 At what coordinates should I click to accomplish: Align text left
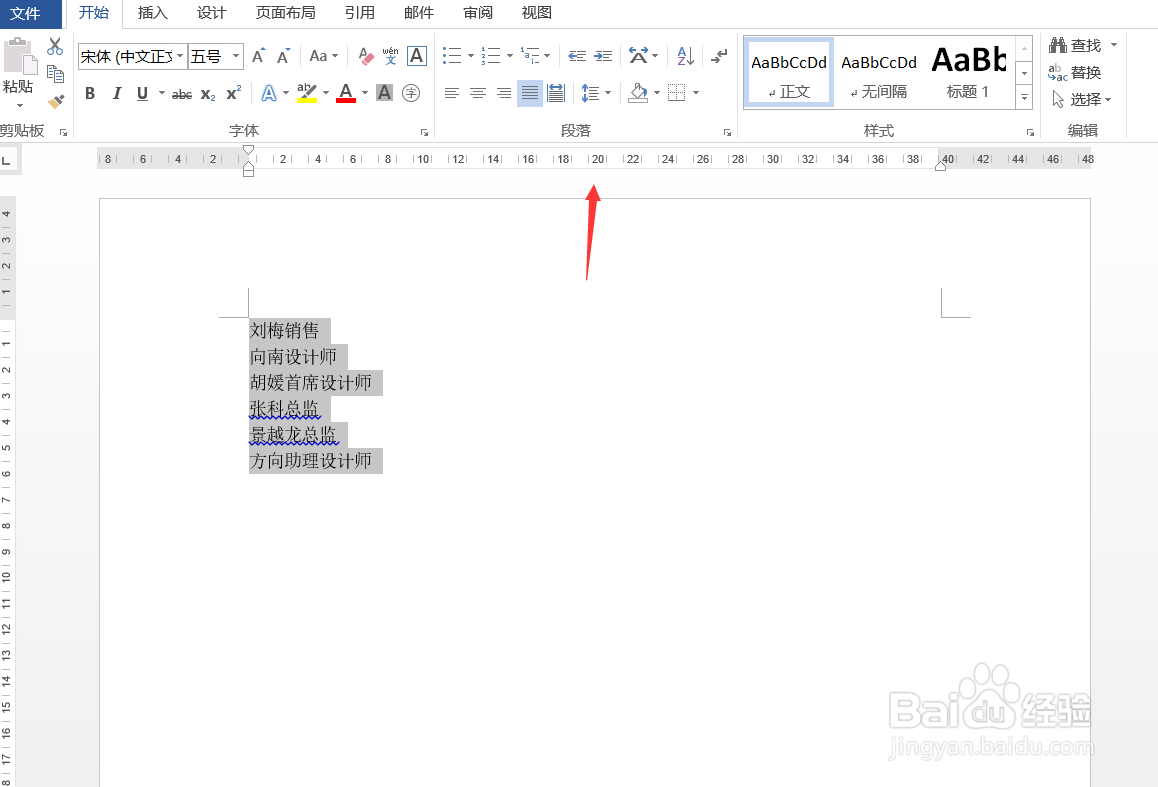click(x=452, y=93)
